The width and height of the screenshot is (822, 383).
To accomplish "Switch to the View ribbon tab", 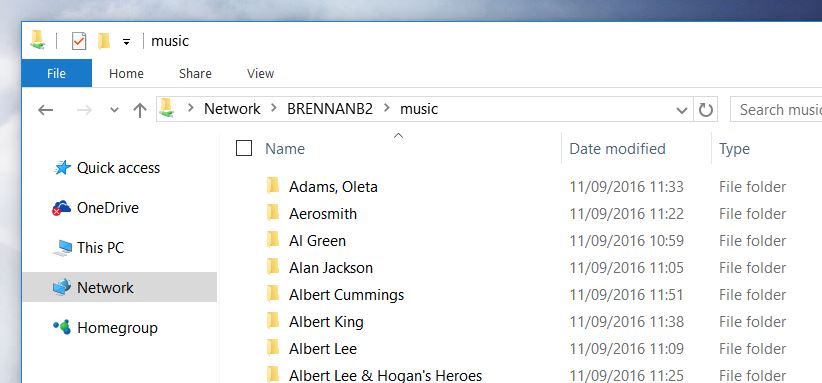I will pos(261,73).
